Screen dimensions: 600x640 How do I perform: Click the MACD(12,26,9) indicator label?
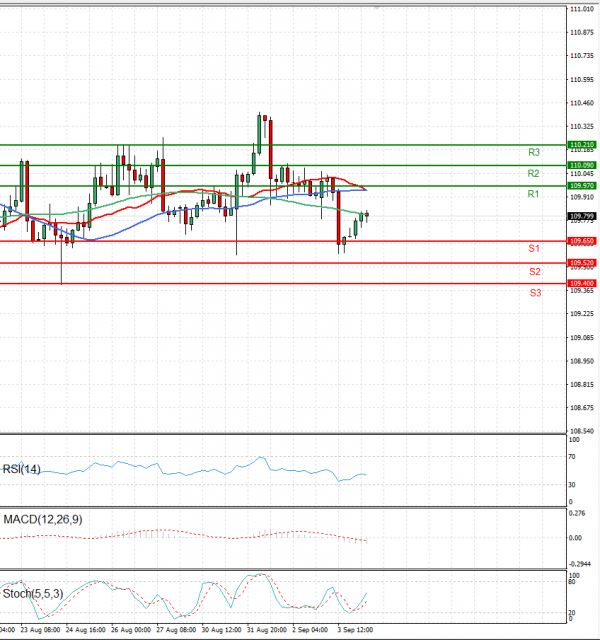tap(43, 520)
